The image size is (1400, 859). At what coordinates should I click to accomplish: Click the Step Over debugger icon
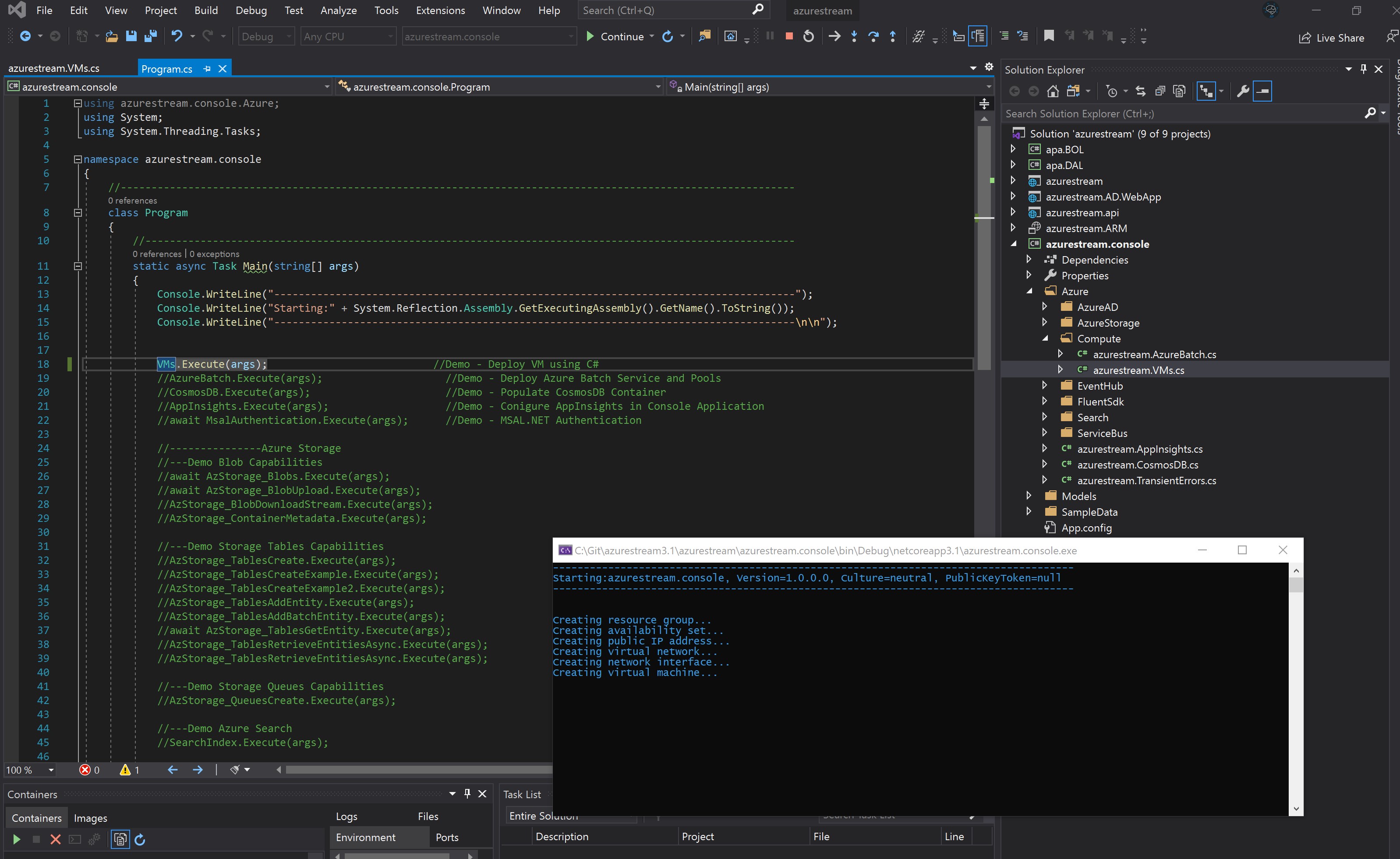click(x=873, y=36)
